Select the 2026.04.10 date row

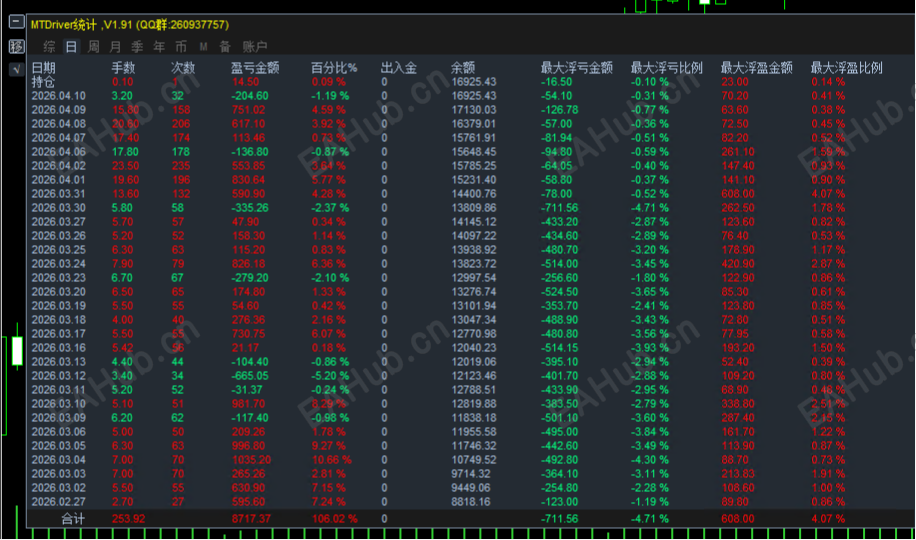pyautogui.click(x=58, y=96)
